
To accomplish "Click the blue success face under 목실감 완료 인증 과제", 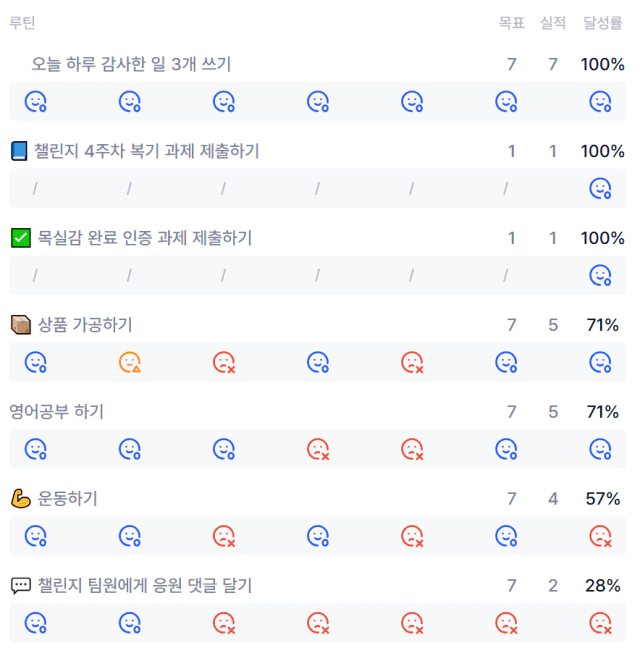I will pos(600,275).
